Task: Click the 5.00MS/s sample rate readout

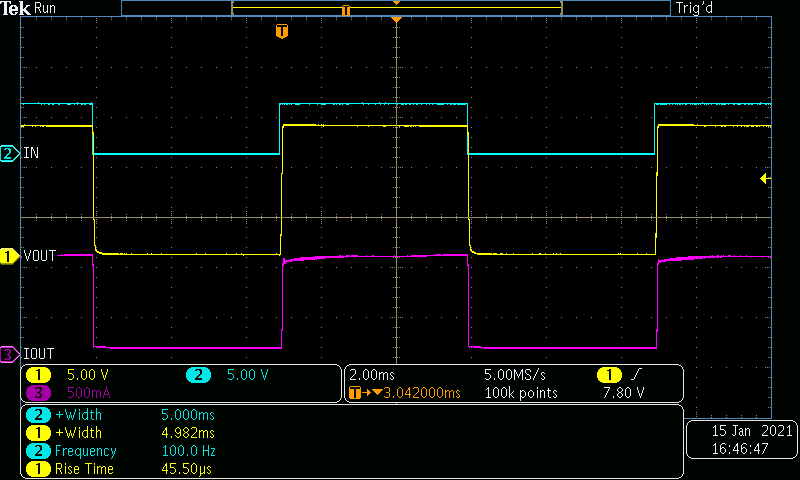Action: (515, 375)
